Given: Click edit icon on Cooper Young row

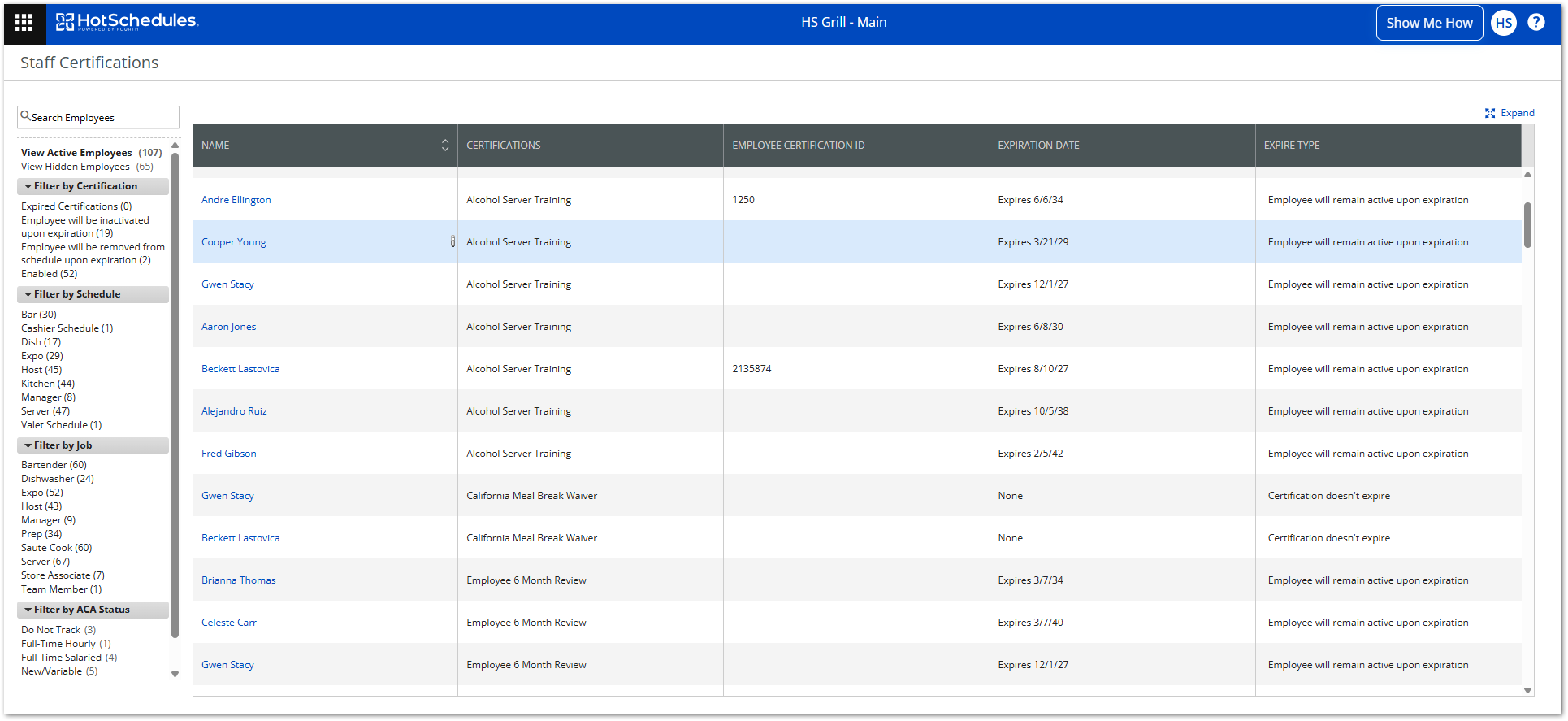Looking at the screenshot, I should coord(453,241).
